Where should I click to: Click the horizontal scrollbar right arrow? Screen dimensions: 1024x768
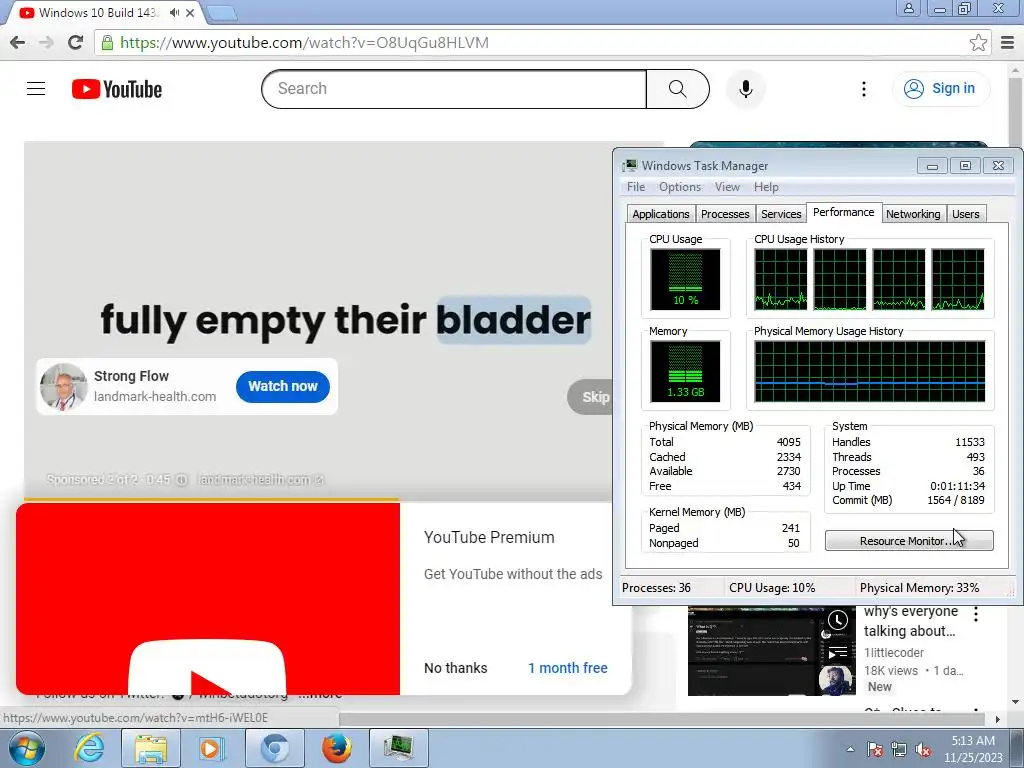point(997,719)
